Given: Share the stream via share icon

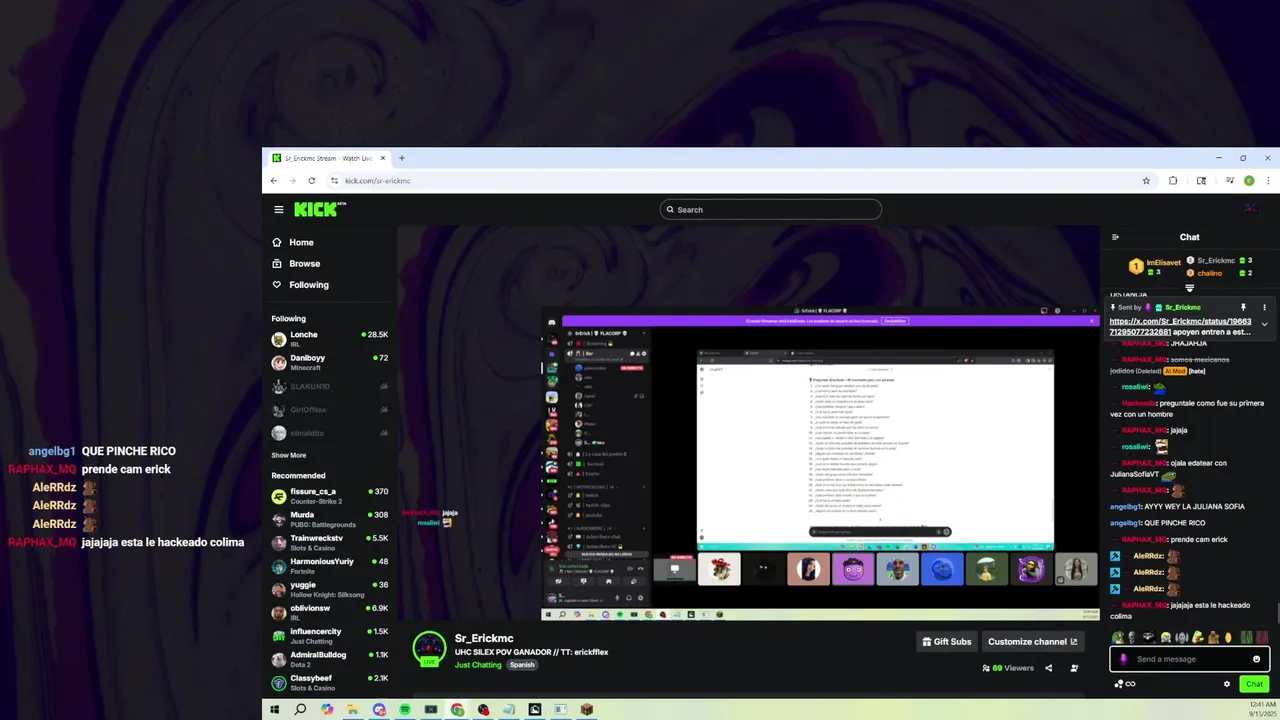Looking at the screenshot, I should (1048, 668).
